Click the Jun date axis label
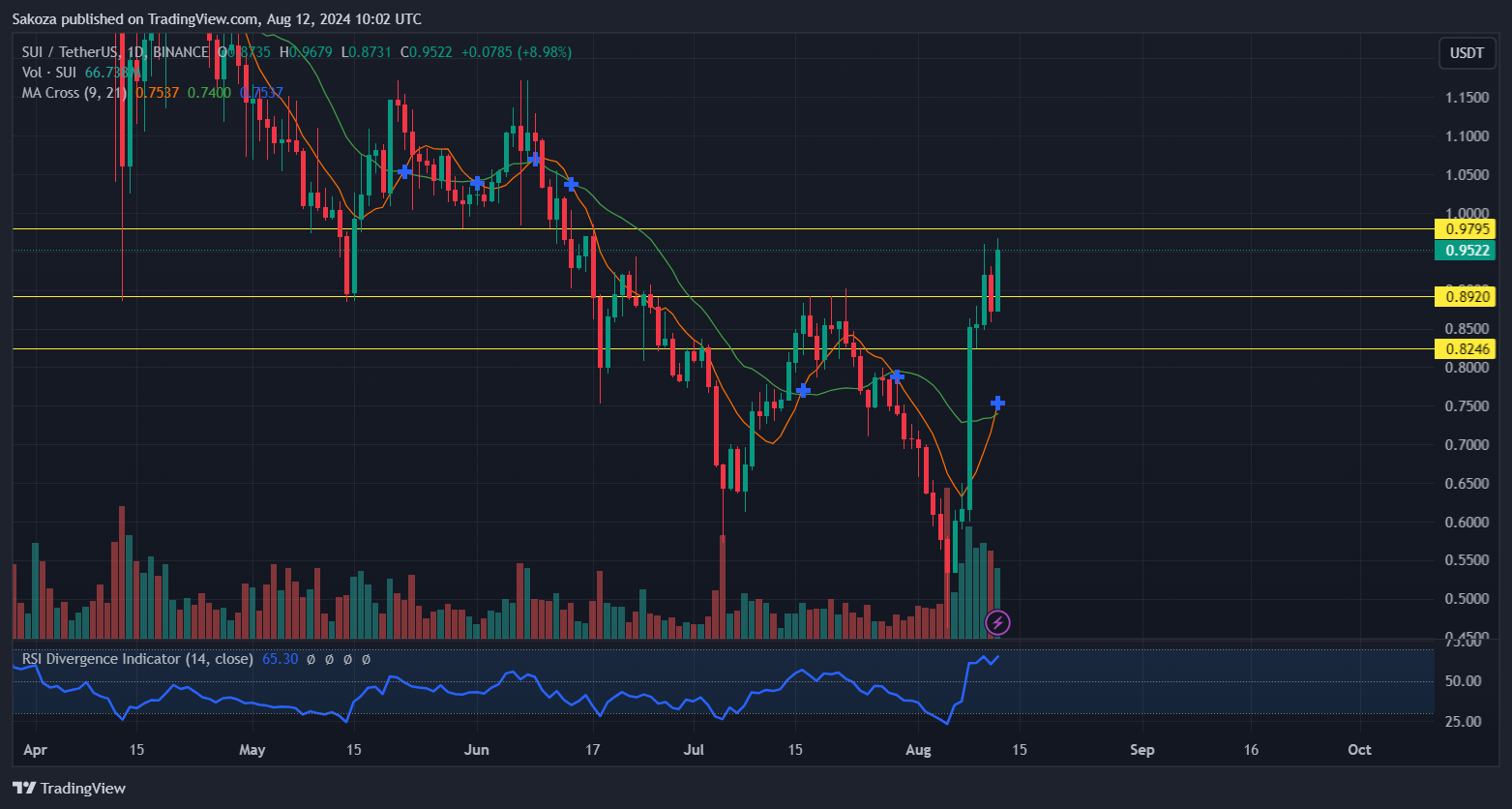1512x809 pixels. 477,750
